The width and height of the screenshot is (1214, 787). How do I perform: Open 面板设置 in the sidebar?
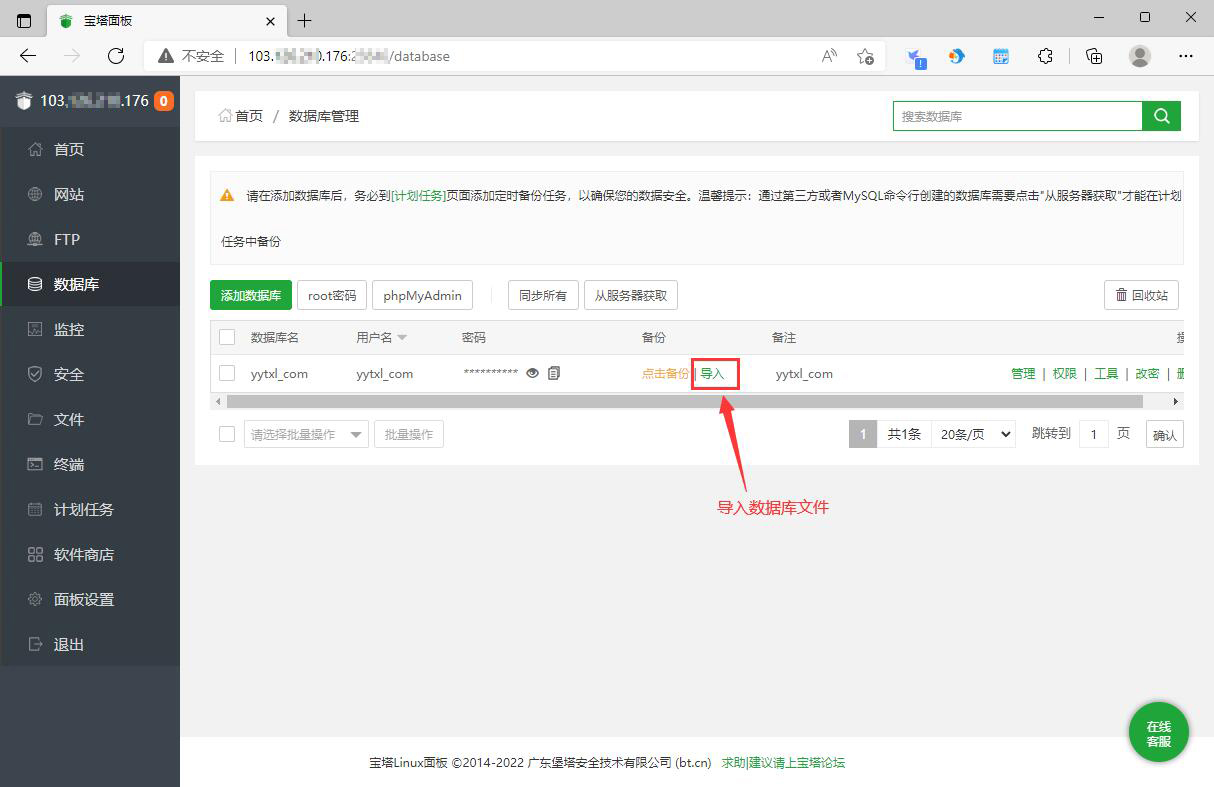pyautogui.click(x=90, y=599)
